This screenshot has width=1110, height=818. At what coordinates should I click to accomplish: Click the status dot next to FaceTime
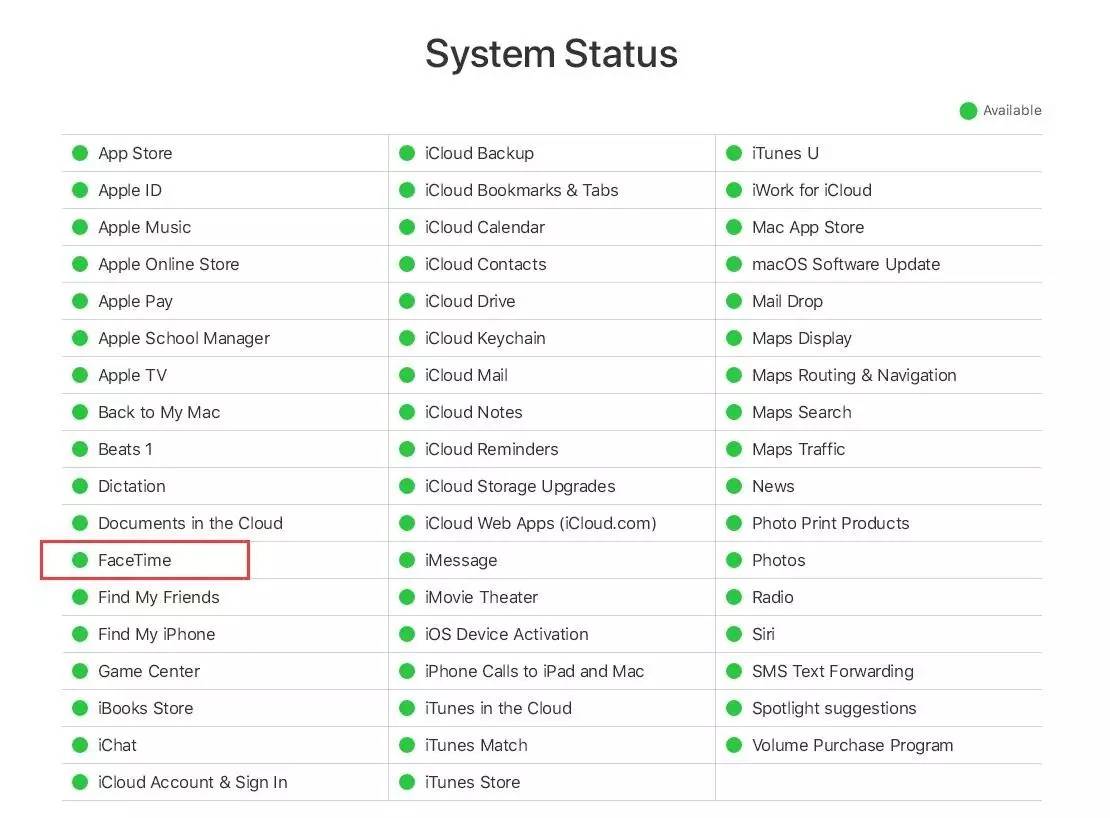point(80,560)
